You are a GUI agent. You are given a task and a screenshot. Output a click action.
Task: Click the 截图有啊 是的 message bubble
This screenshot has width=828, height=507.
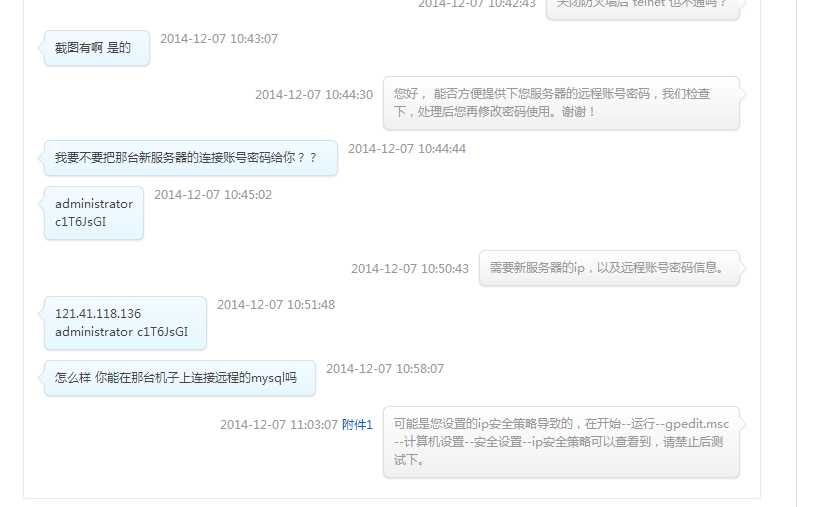click(97, 48)
